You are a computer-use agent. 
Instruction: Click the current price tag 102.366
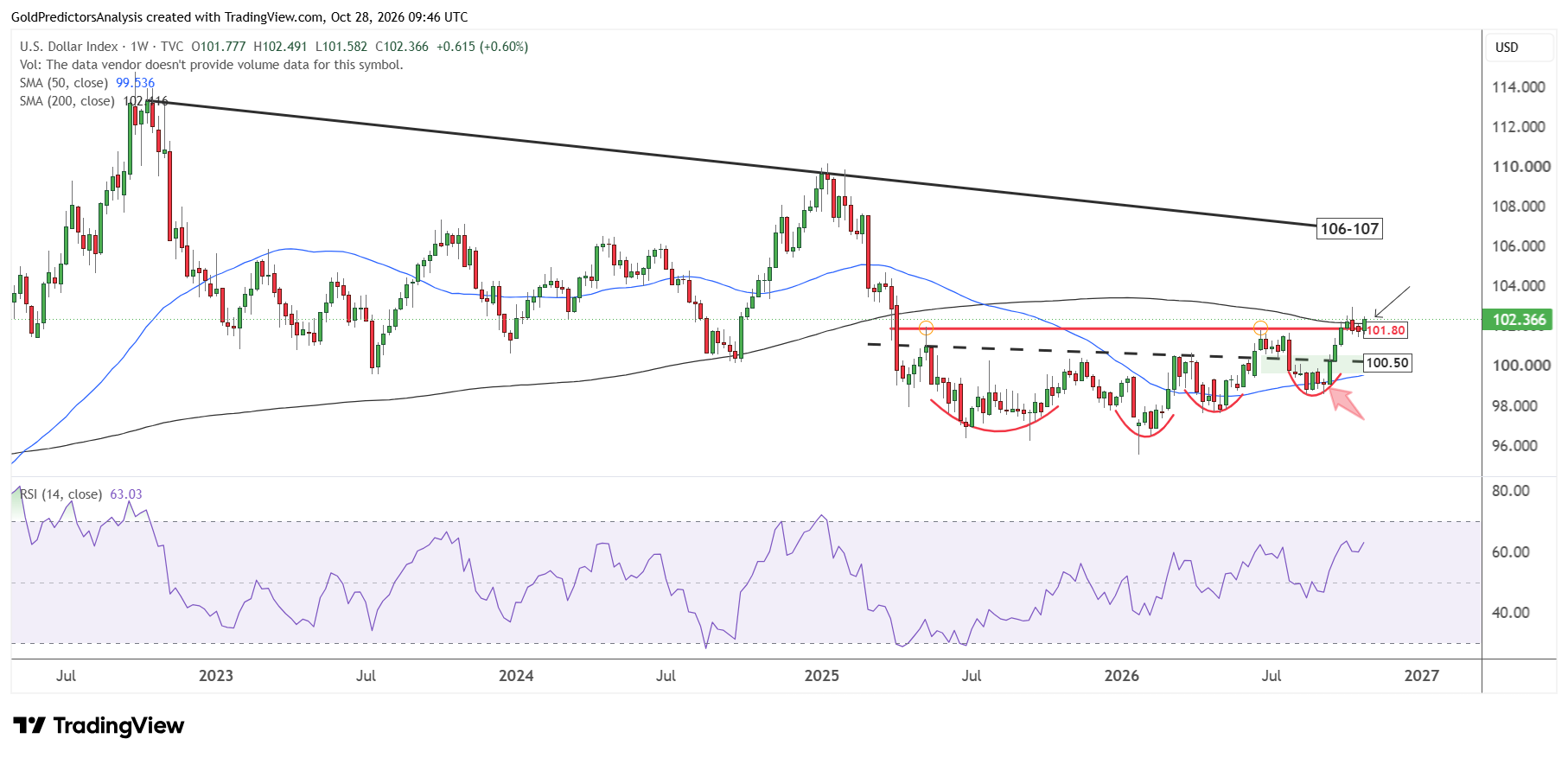coord(1519,320)
